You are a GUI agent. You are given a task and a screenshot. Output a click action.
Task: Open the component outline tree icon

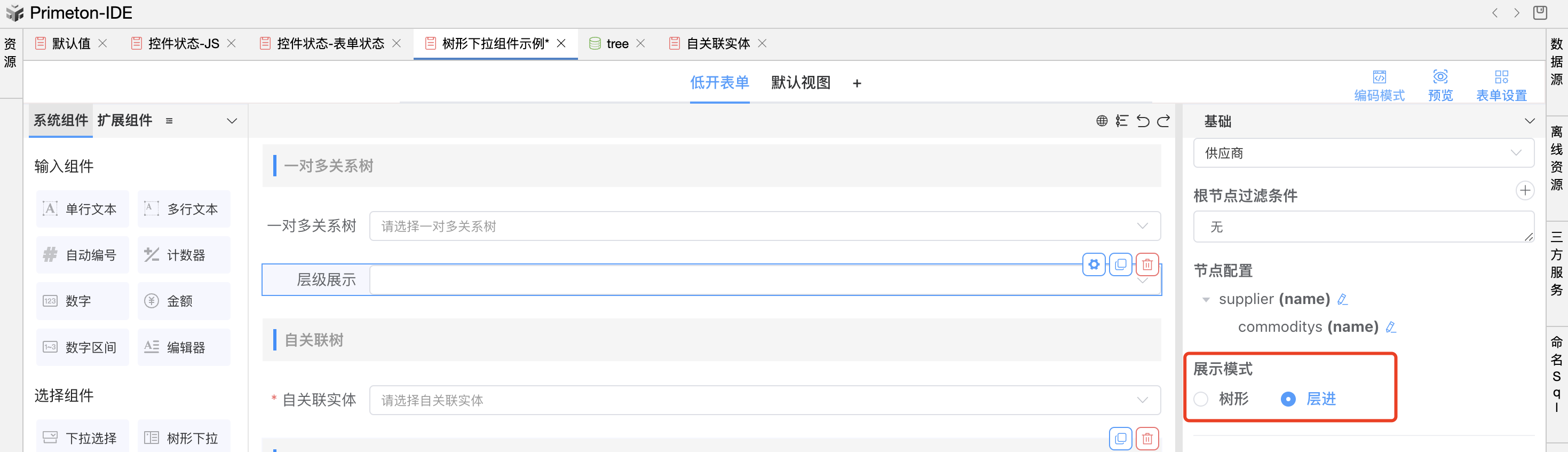click(1121, 121)
